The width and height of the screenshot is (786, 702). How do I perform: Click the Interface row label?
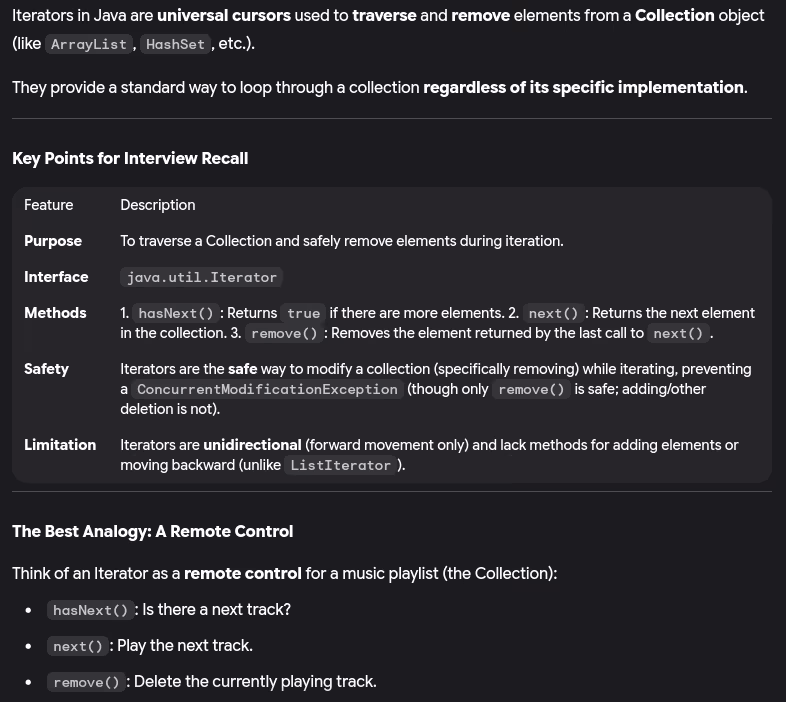(x=56, y=277)
